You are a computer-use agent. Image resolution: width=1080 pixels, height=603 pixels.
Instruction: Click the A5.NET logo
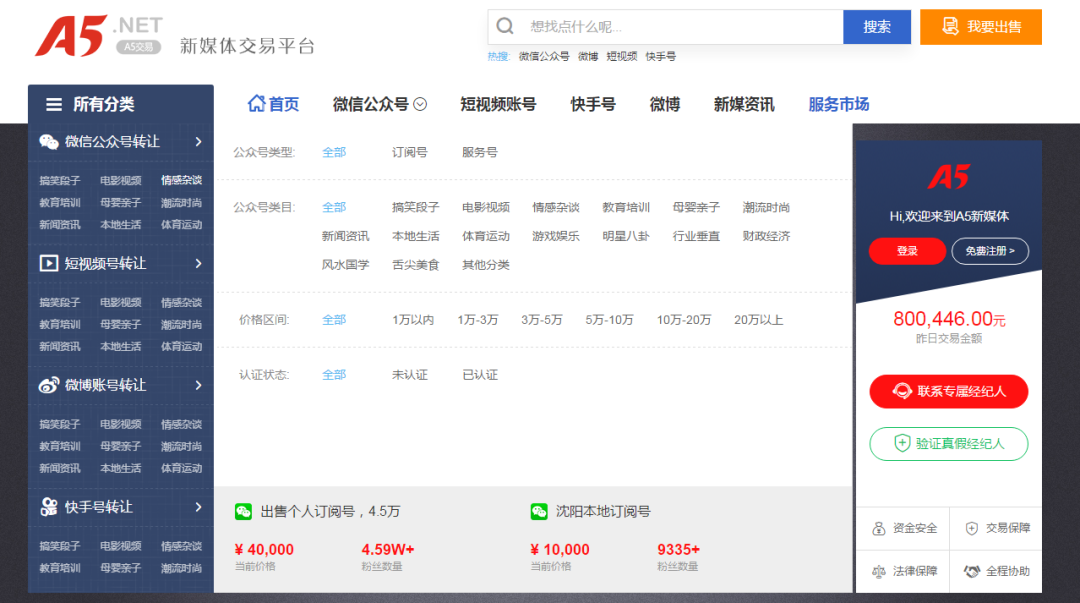[100, 36]
